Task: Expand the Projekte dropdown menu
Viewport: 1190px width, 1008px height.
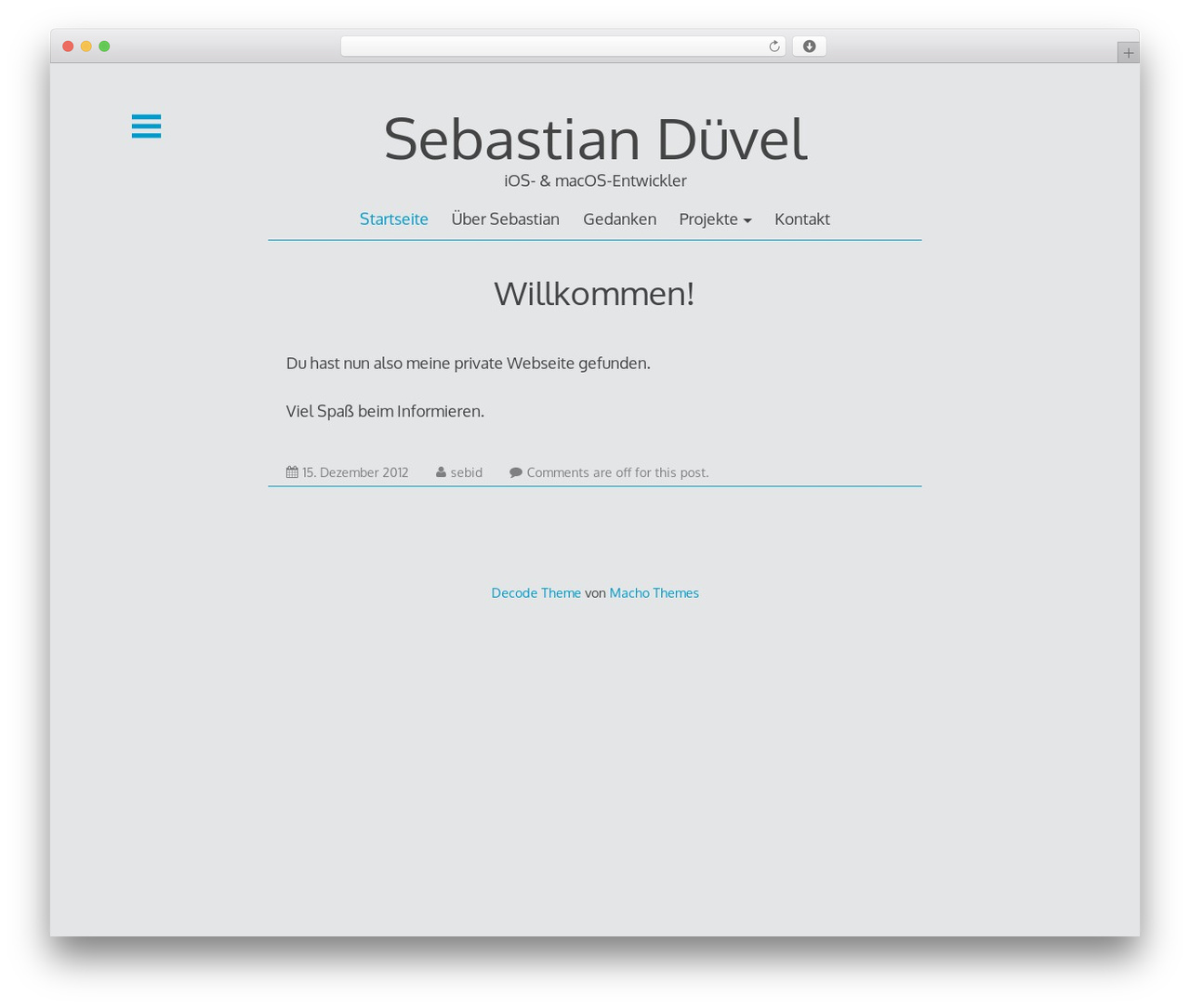Action: click(x=715, y=219)
